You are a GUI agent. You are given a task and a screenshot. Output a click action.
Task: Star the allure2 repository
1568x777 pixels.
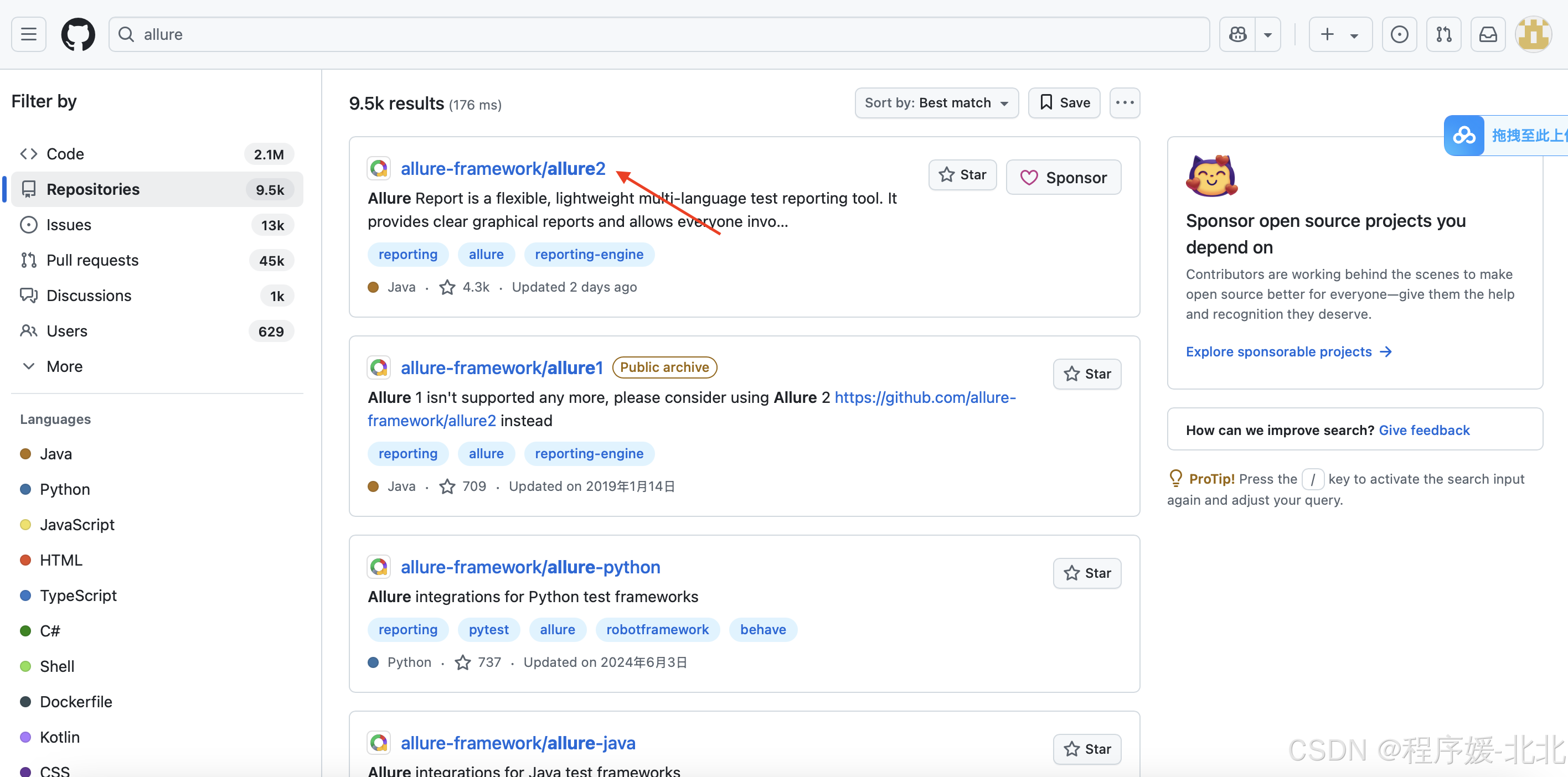pyautogui.click(x=962, y=175)
